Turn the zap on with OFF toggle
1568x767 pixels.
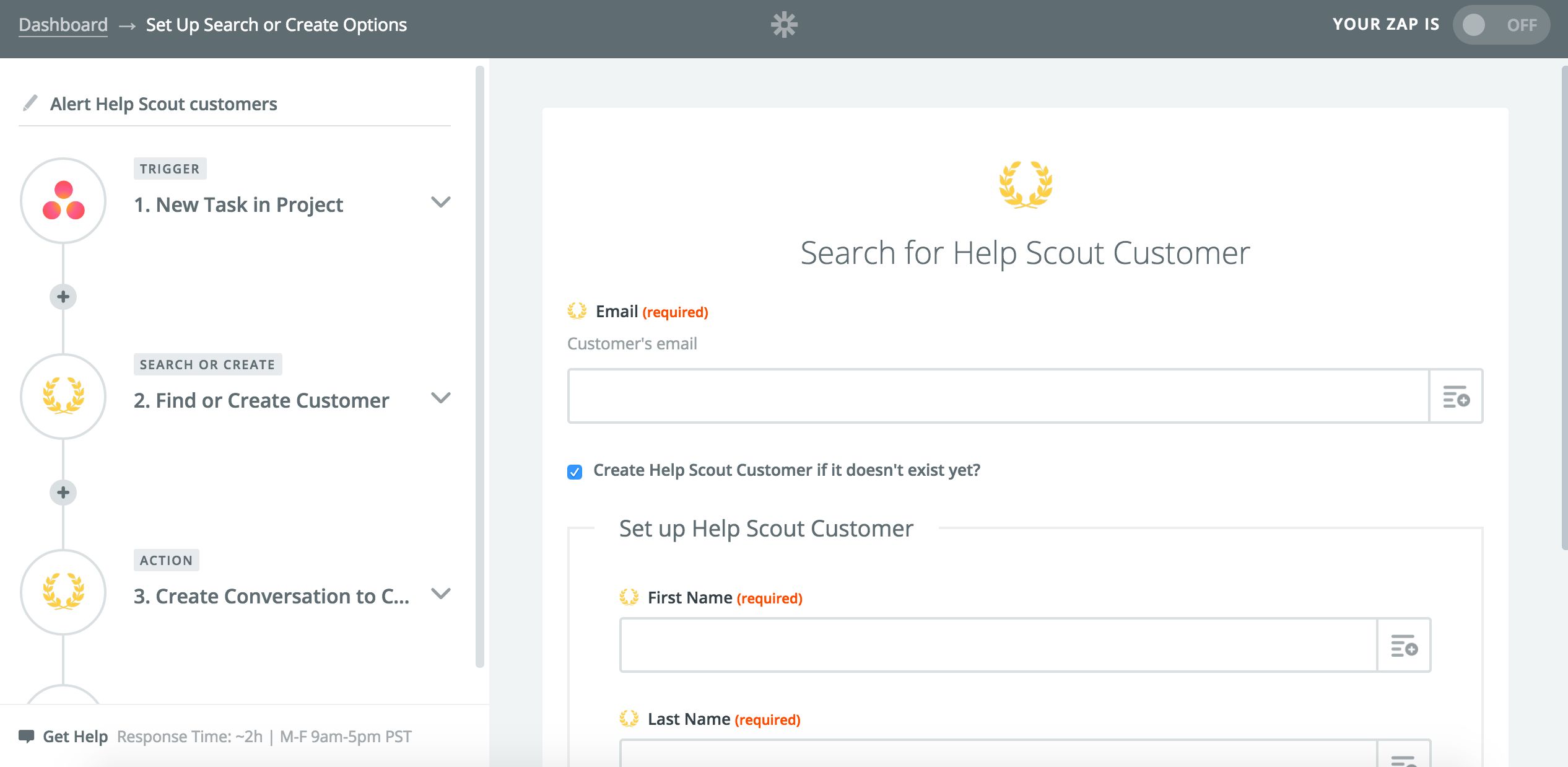tap(1500, 25)
